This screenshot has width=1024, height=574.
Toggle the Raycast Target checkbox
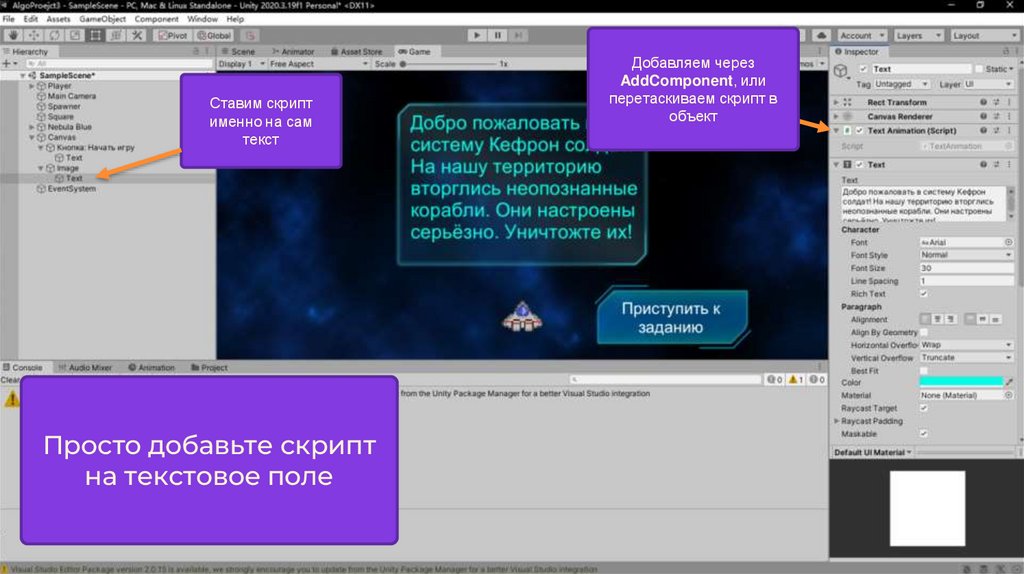coord(923,408)
